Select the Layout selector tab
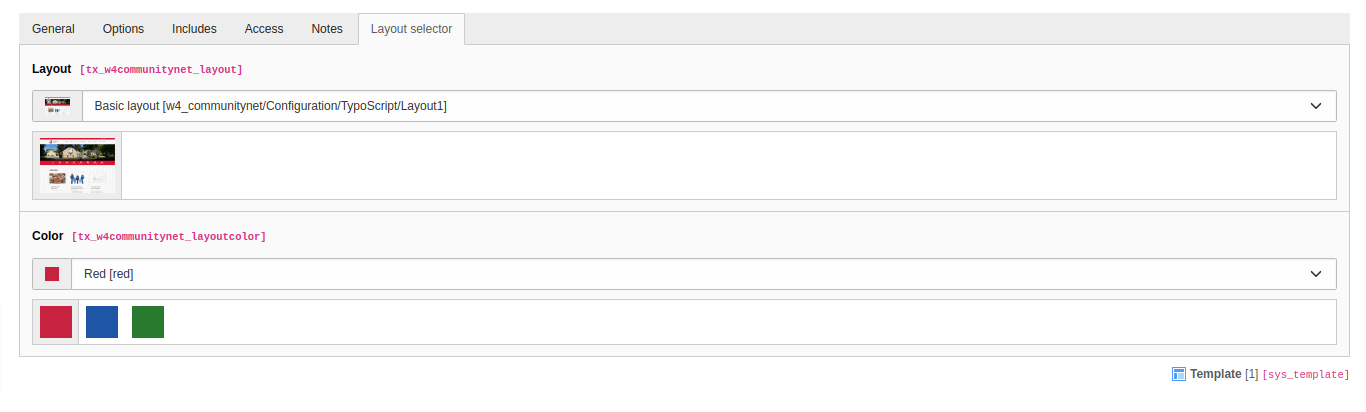The width and height of the screenshot is (1366, 412). point(411,29)
